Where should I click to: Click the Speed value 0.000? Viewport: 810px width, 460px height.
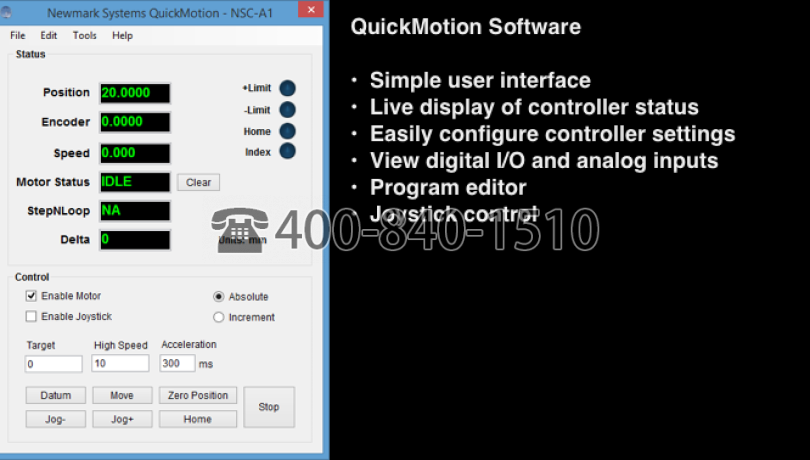[135, 154]
